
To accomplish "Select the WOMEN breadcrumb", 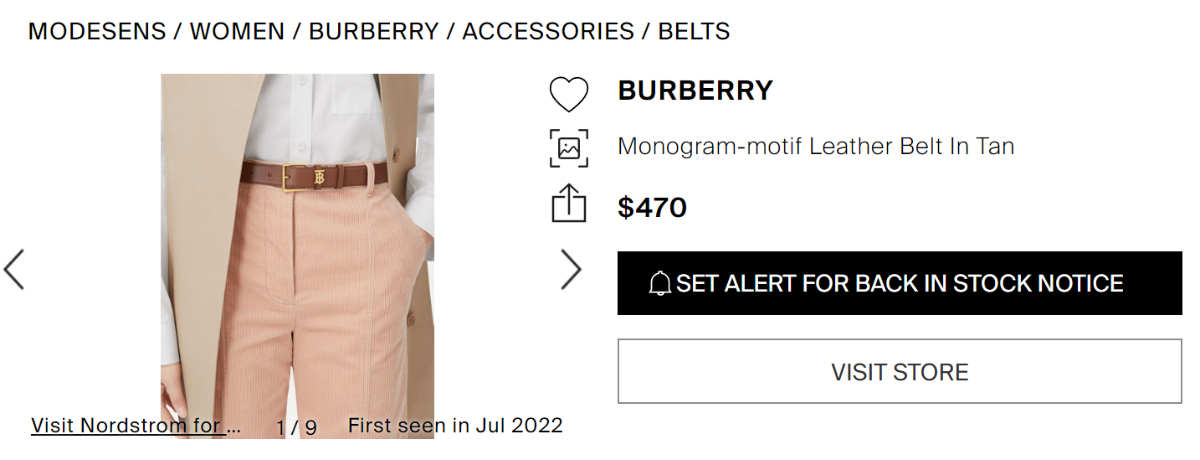I will pyautogui.click(x=238, y=31).
